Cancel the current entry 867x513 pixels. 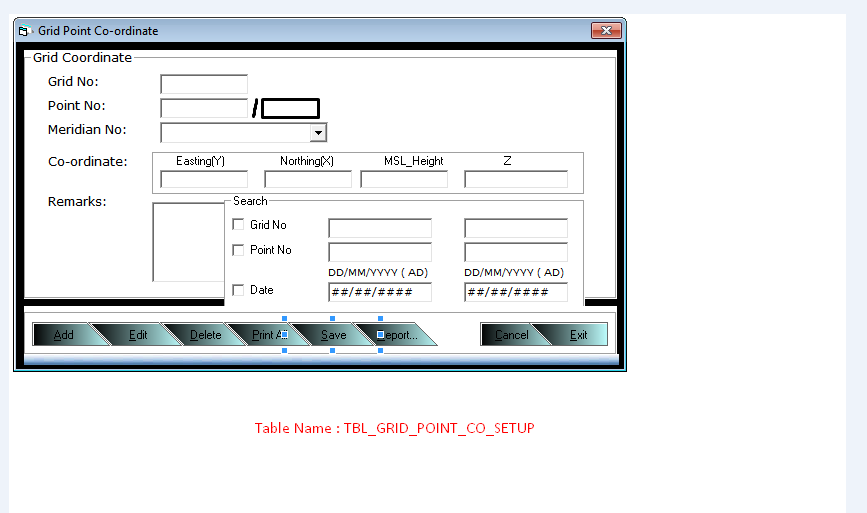pos(511,335)
